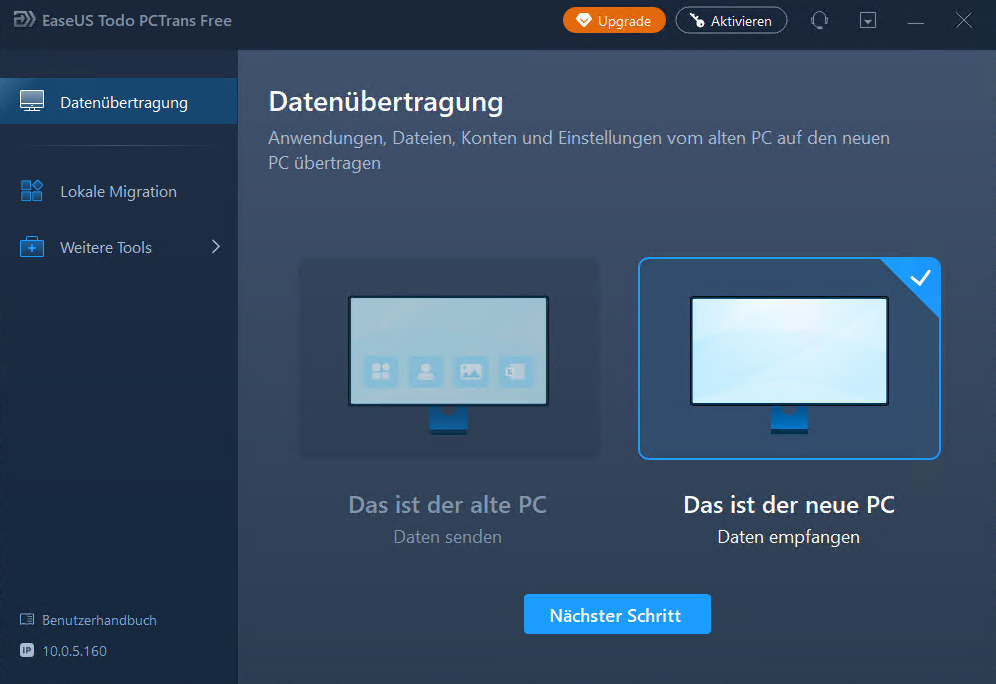Click the checkmark on the new PC card
The width and height of the screenshot is (996, 684).
point(920,278)
